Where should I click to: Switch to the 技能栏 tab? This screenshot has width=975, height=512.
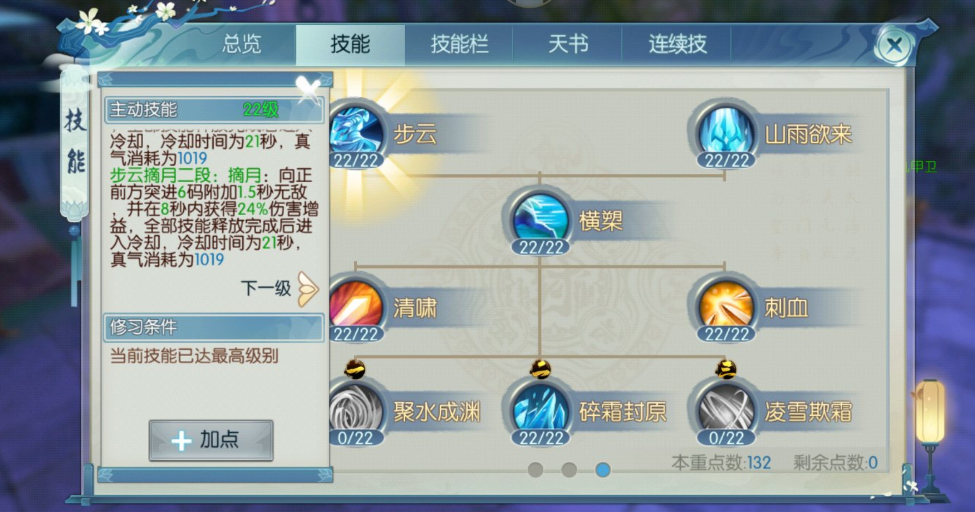point(459,44)
